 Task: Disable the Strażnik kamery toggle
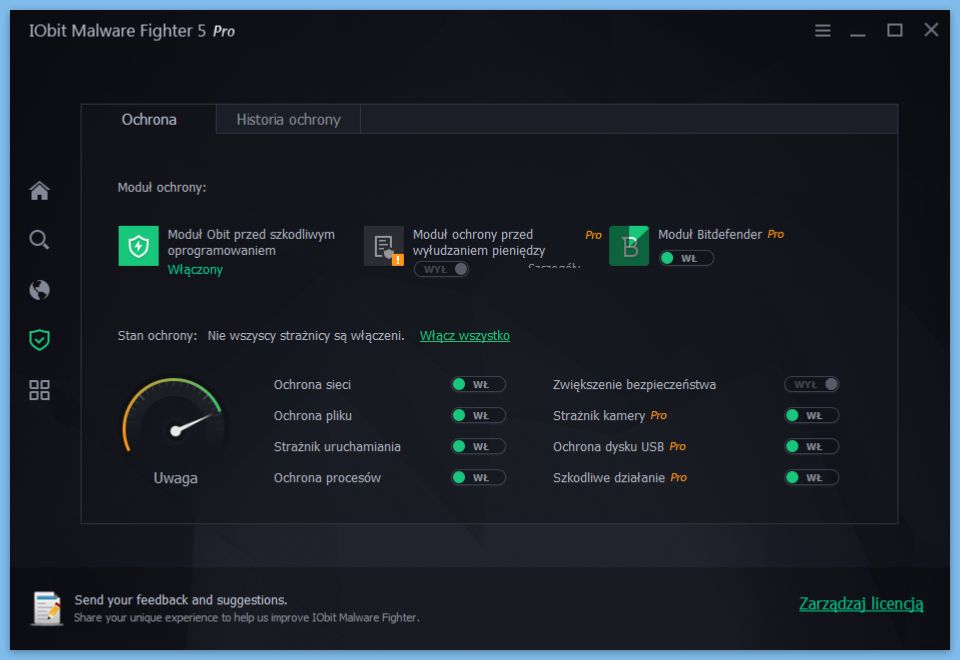click(812, 416)
